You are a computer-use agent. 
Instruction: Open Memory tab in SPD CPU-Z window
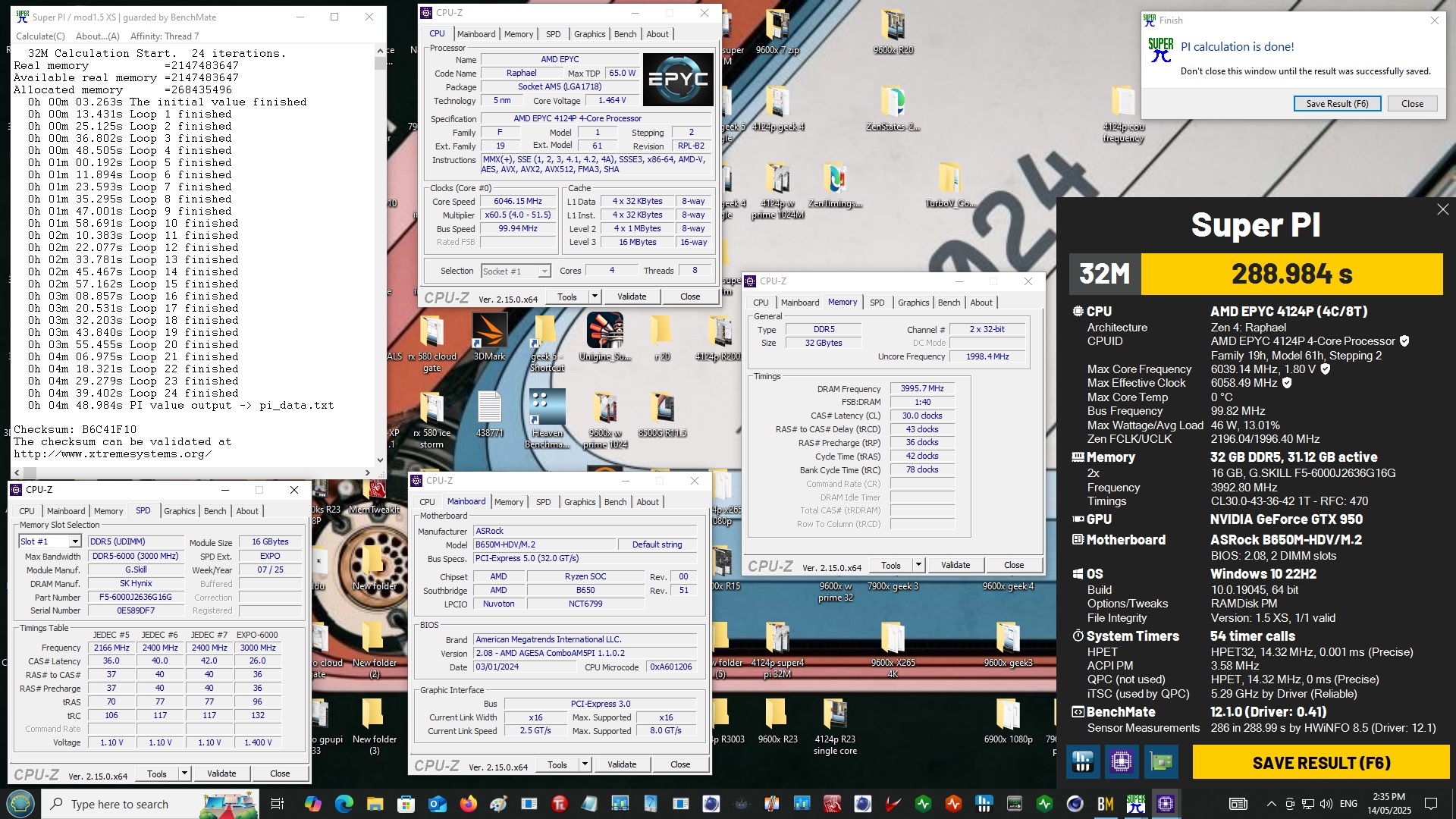[108, 511]
